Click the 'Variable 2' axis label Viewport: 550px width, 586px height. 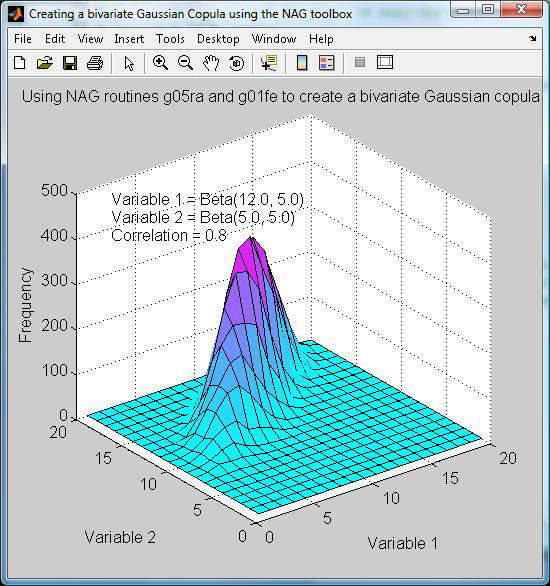[120, 537]
